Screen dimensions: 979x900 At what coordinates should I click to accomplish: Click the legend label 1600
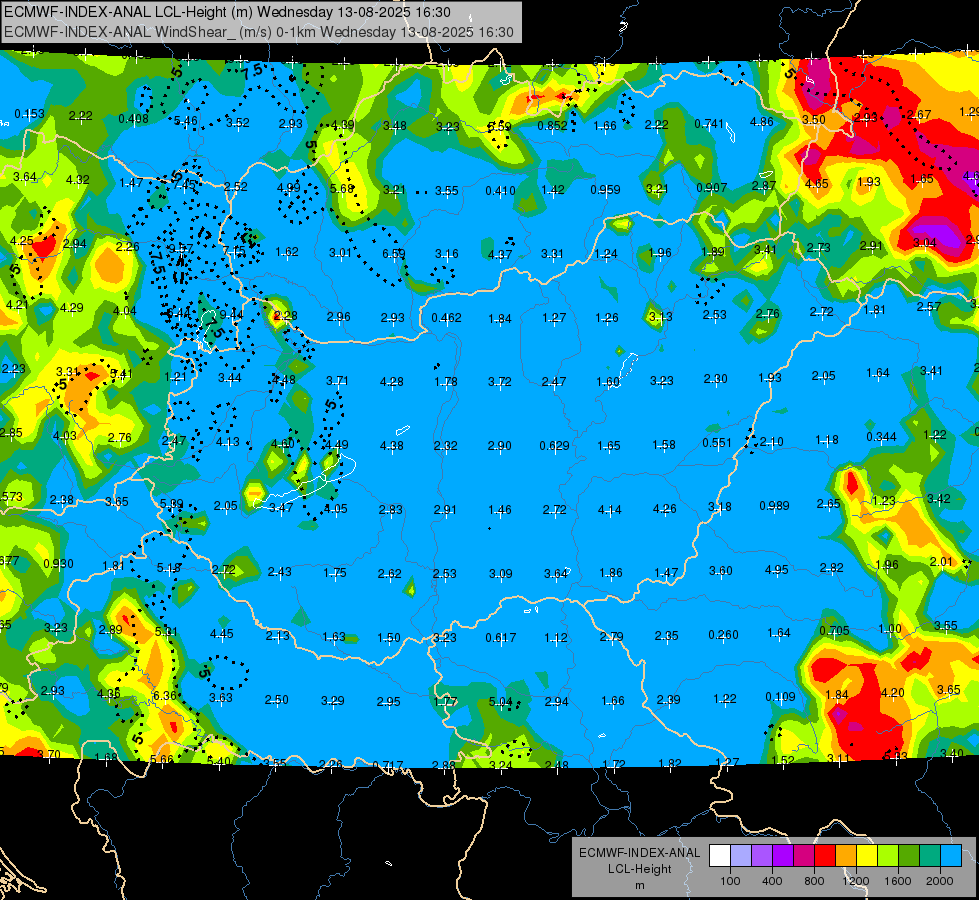[898, 881]
